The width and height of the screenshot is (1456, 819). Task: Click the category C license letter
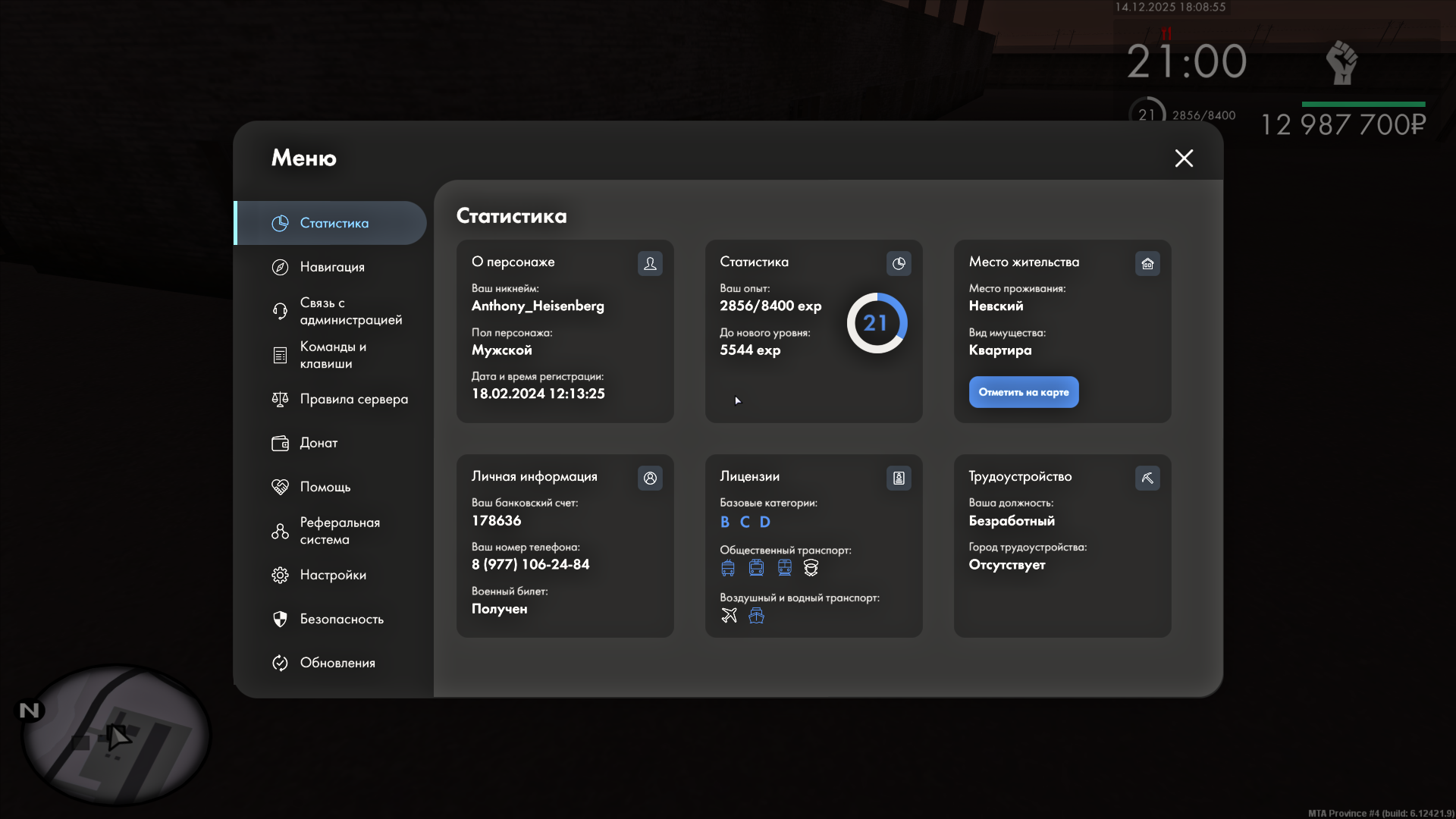(x=745, y=522)
